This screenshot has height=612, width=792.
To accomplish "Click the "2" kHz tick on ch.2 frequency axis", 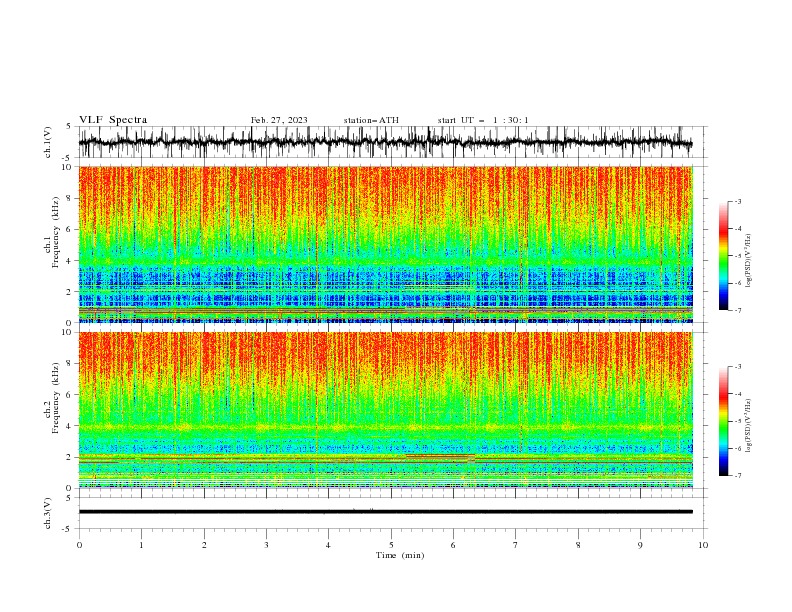I will pyautogui.click(x=69, y=457).
